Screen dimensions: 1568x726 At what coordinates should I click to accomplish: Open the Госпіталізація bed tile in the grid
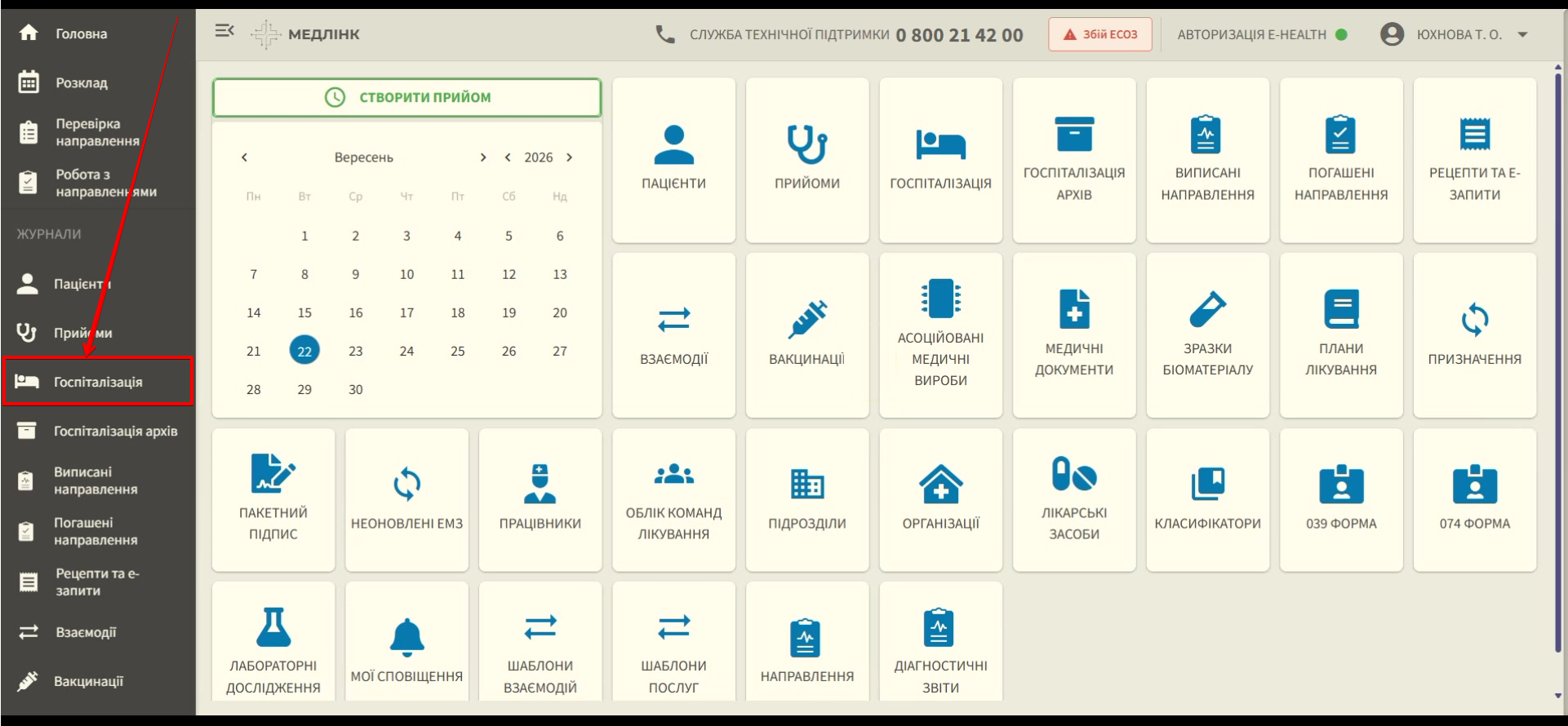coord(940,160)
